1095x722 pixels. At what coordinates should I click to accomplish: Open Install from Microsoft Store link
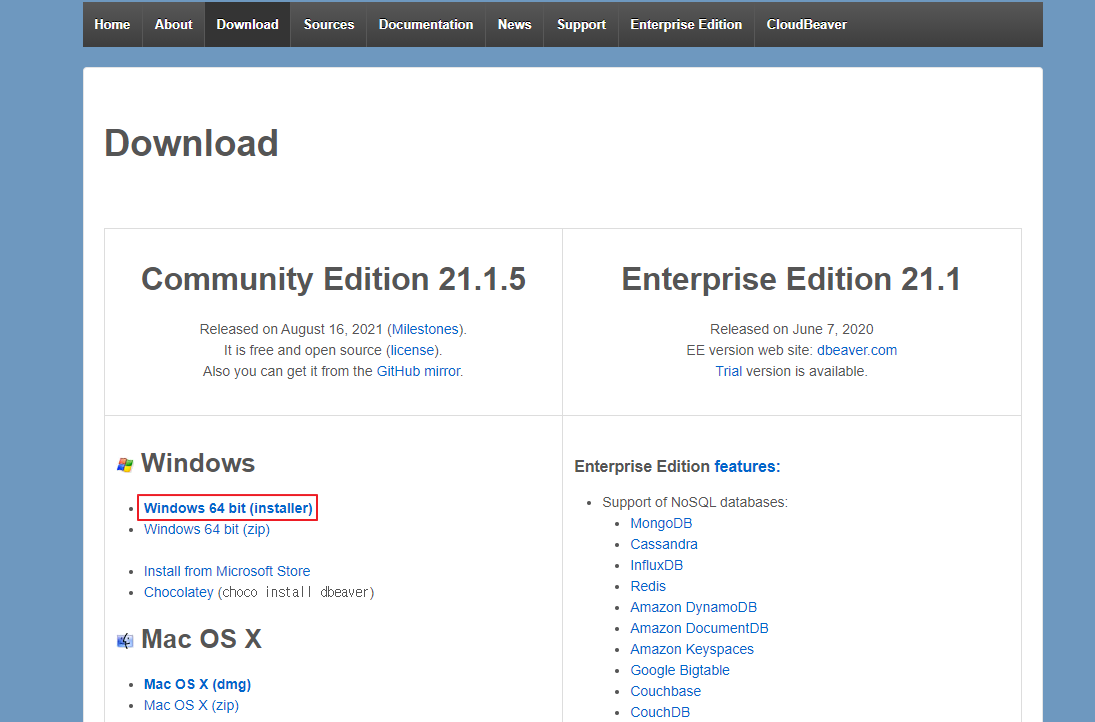tap(227, 571)
